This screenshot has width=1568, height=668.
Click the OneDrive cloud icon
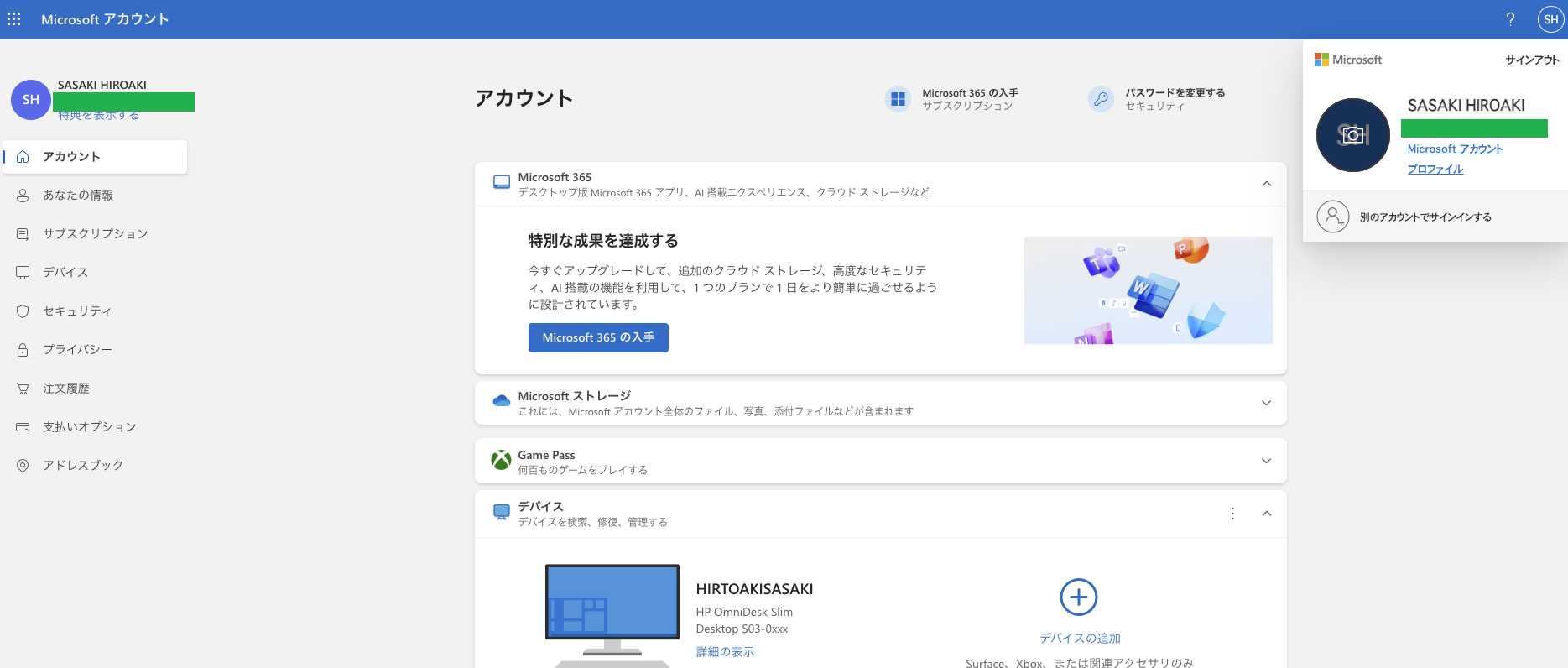pos(502,401)
